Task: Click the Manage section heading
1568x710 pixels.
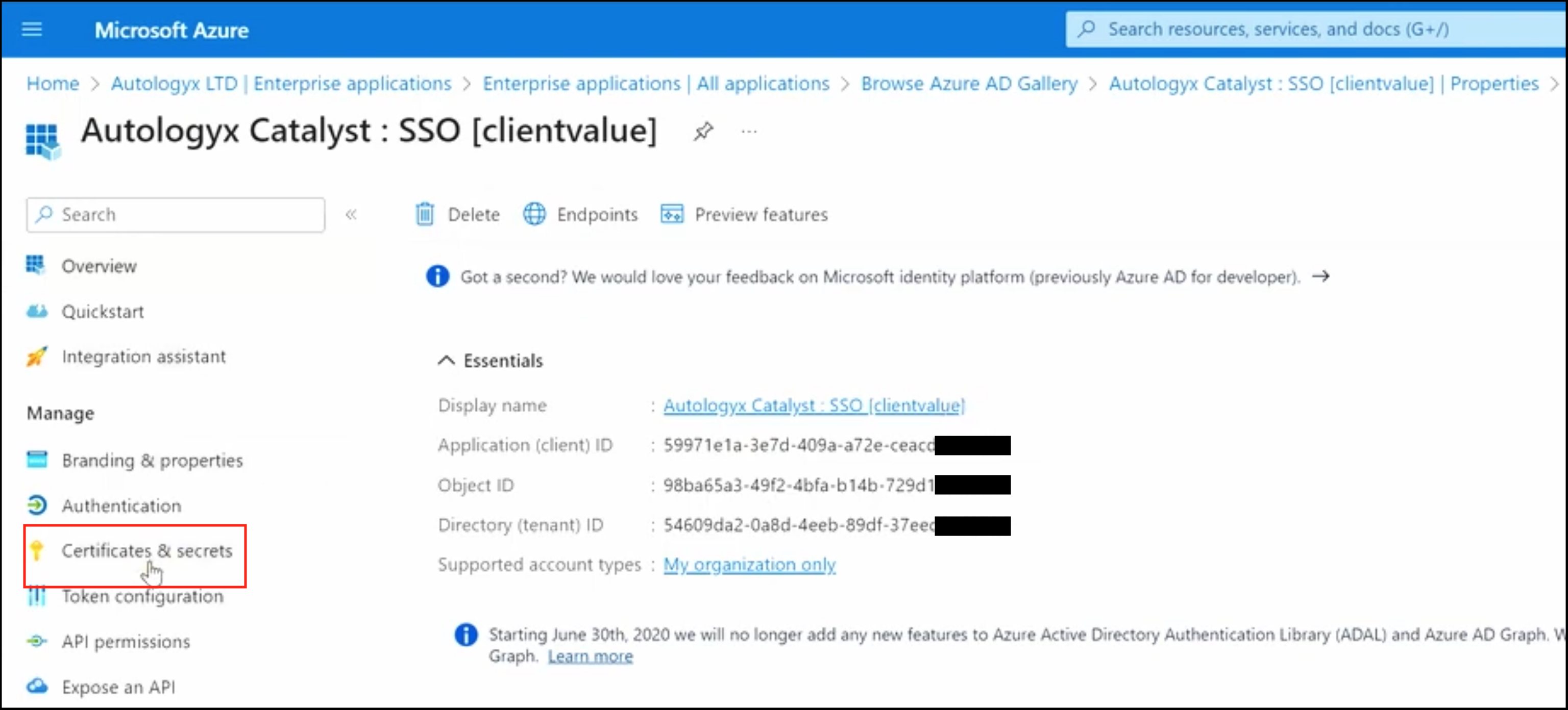Action: pyautogui.click(x=60, y=413)
